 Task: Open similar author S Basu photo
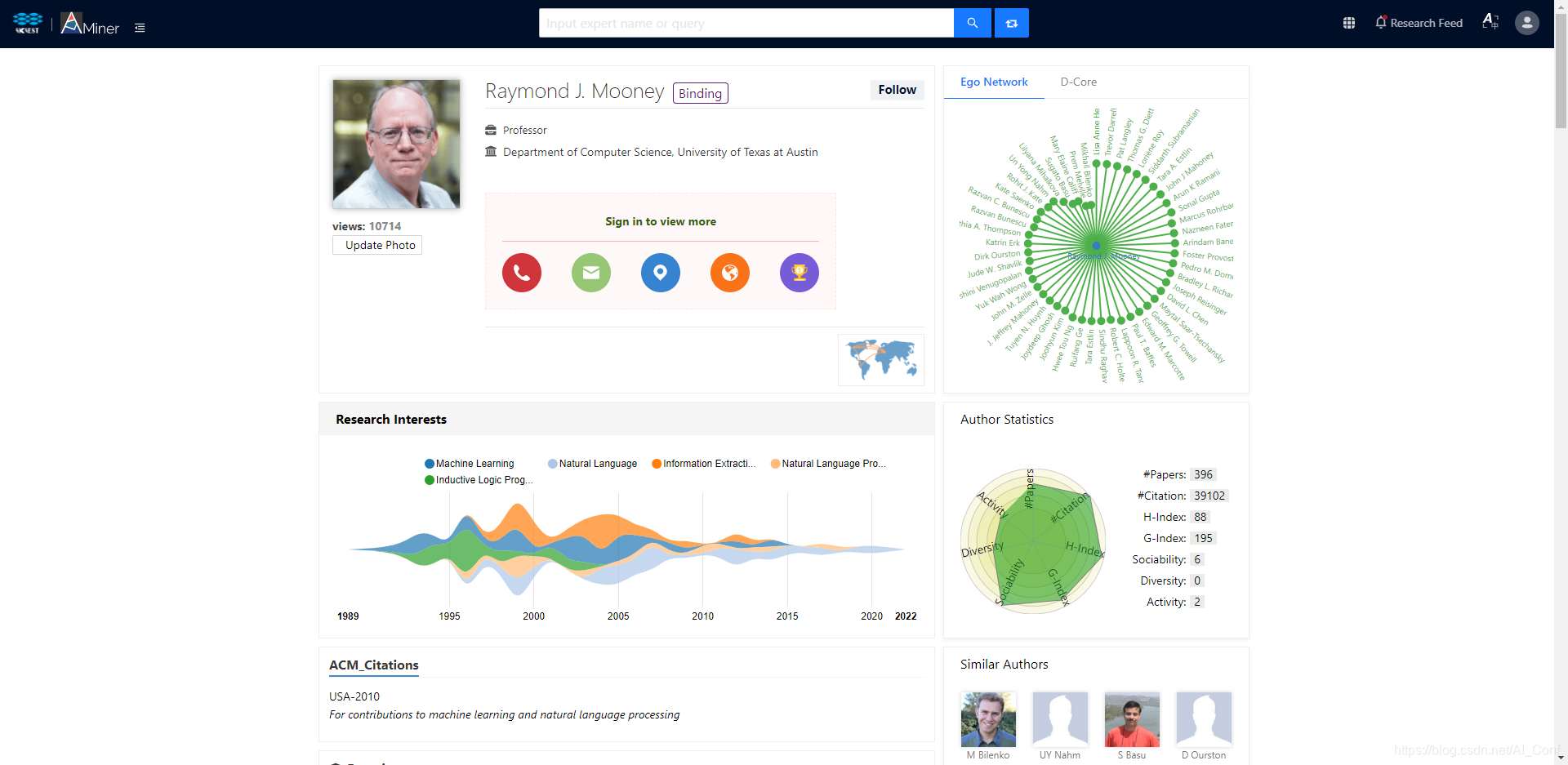[1132, 719]
